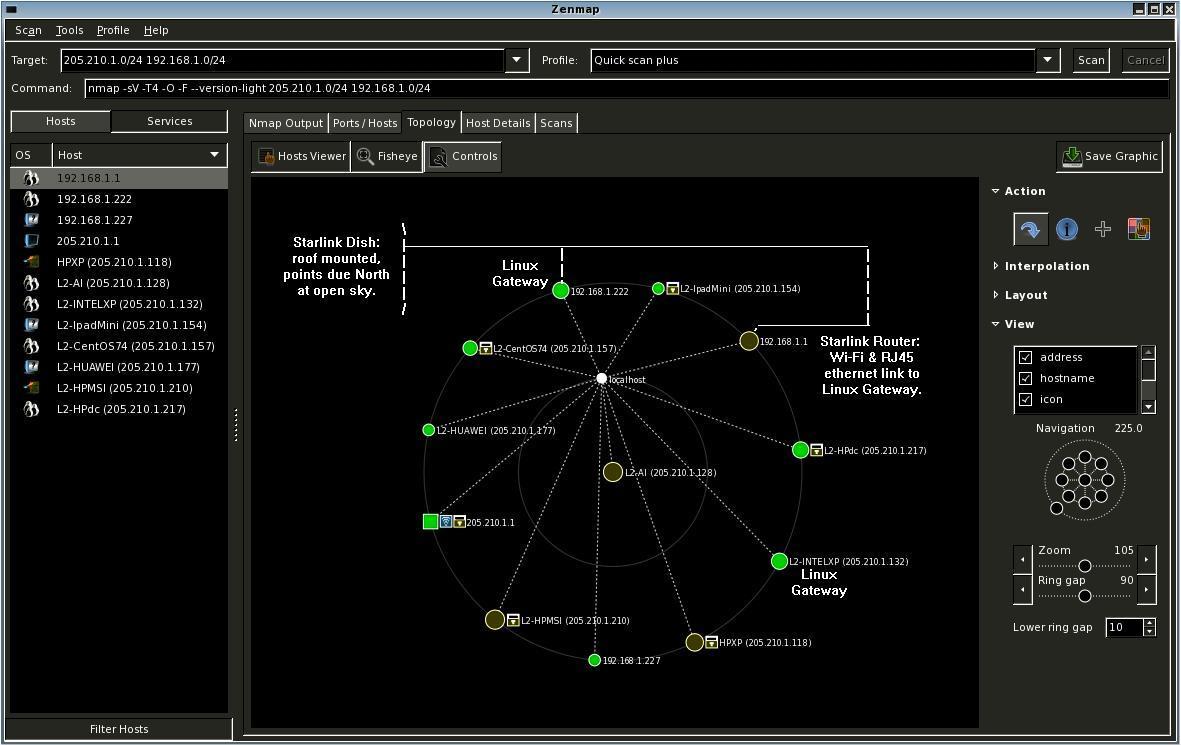This screenshot has height=745, width=1181.
Task: Click the wireless icon beside 205.210.1.1 node
Action: [446, 521]
